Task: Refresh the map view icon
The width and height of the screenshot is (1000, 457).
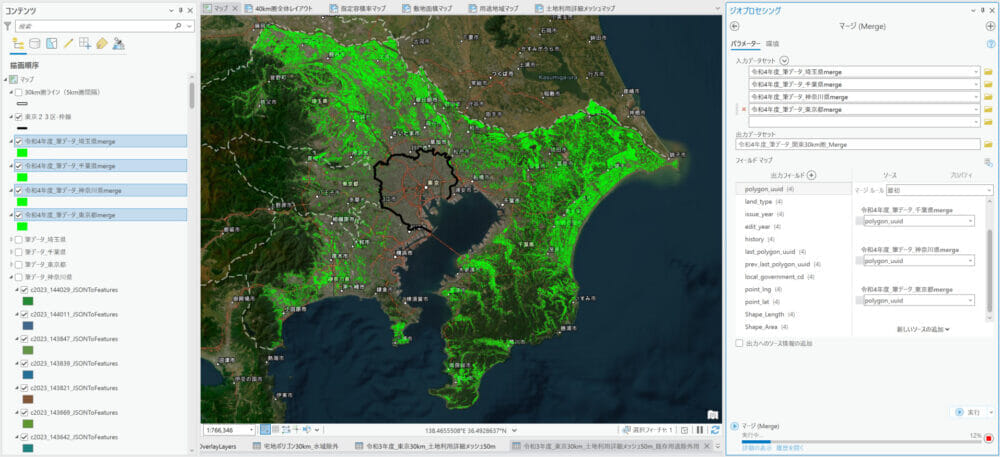Action: click(x=715, y=430)
